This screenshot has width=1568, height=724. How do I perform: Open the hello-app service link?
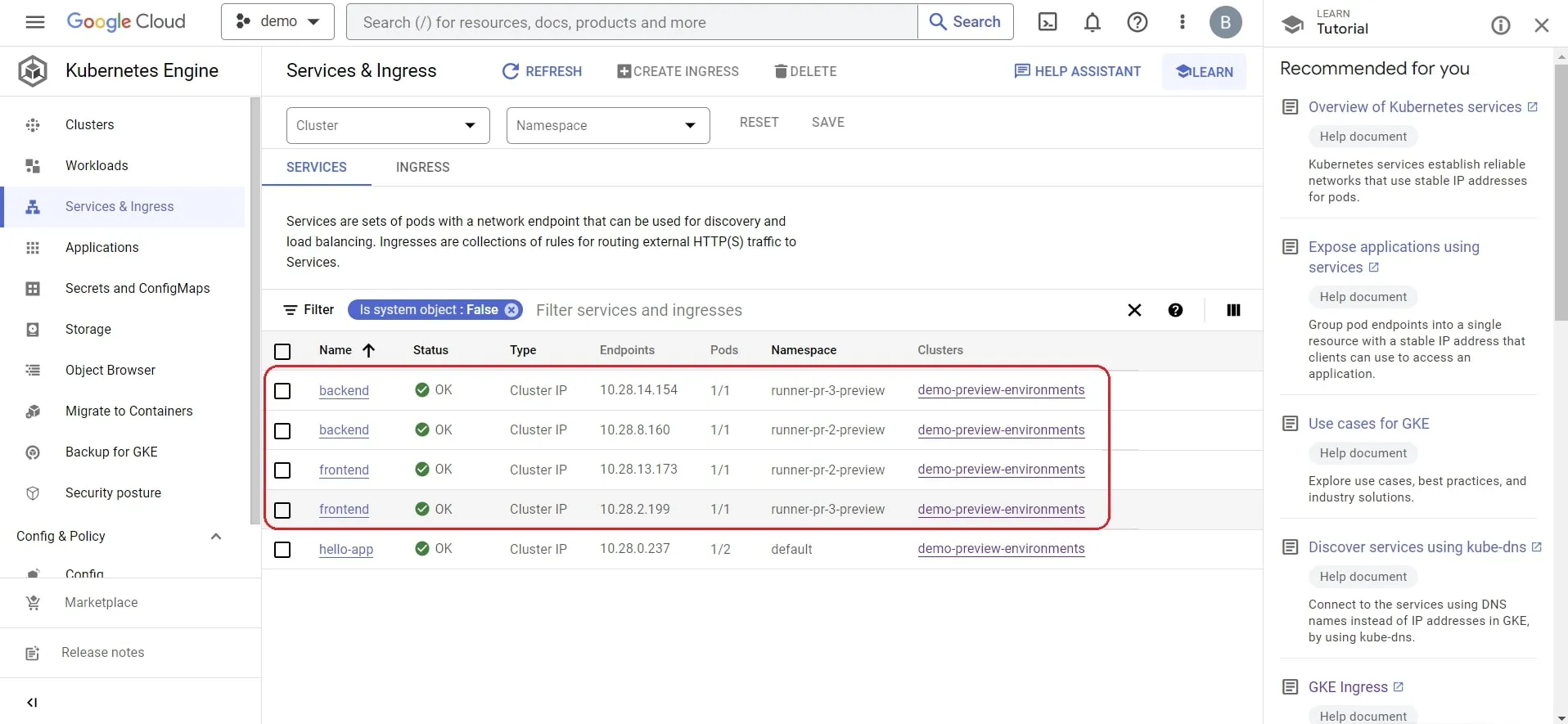click(x=346, y=549)
